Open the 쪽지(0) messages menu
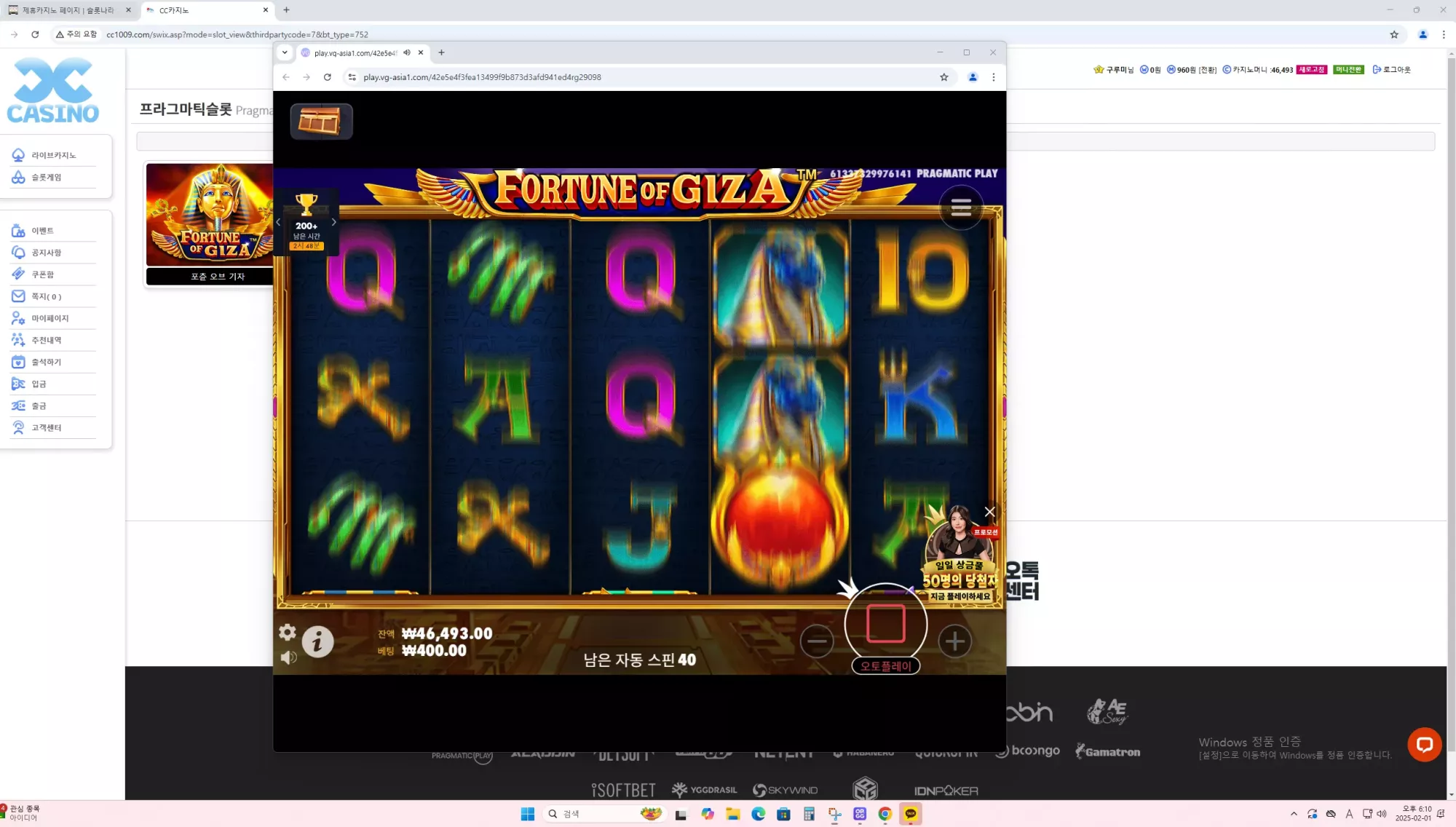This screenshot has width=1456, height=827. pyautogui.click(x=53, y=296)
